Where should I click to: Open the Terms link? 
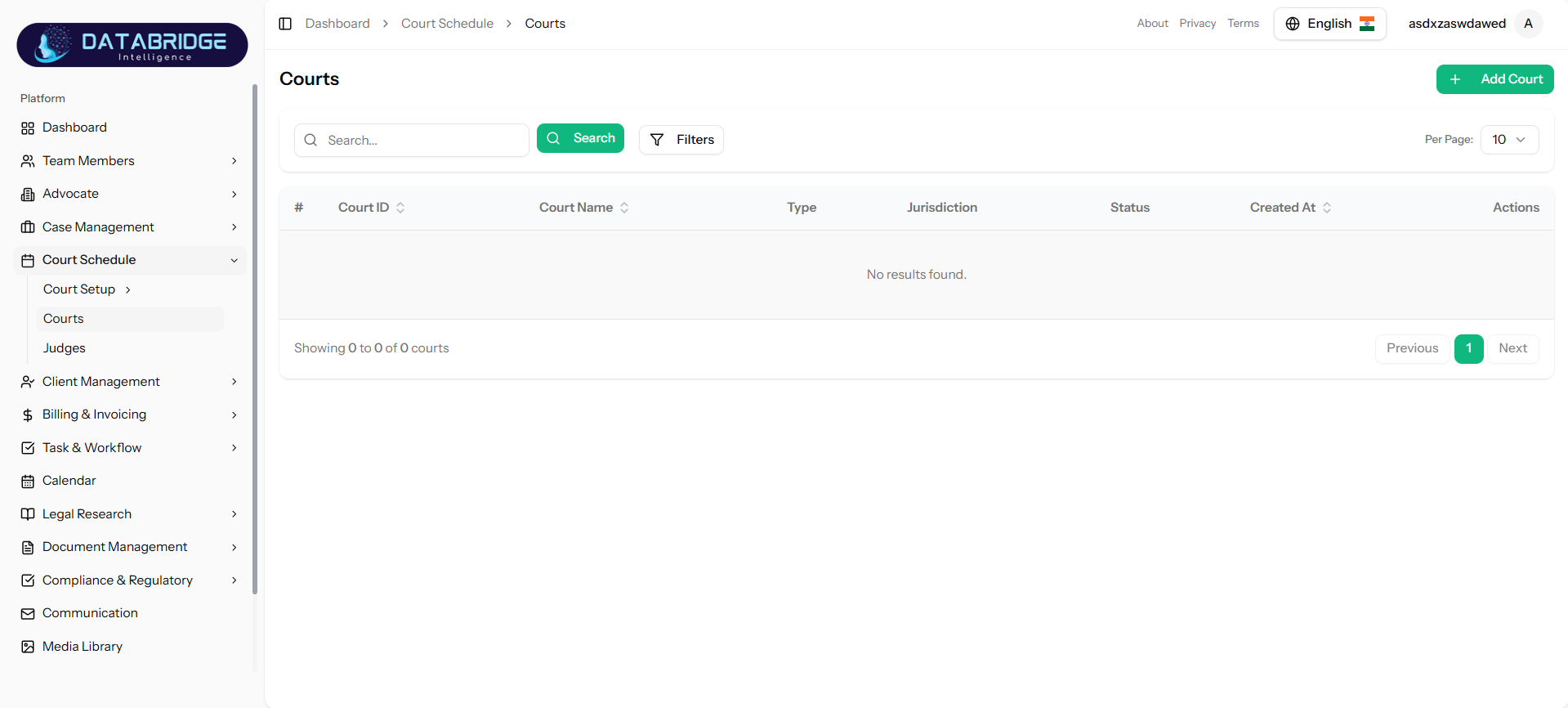tap(1243, 24)
